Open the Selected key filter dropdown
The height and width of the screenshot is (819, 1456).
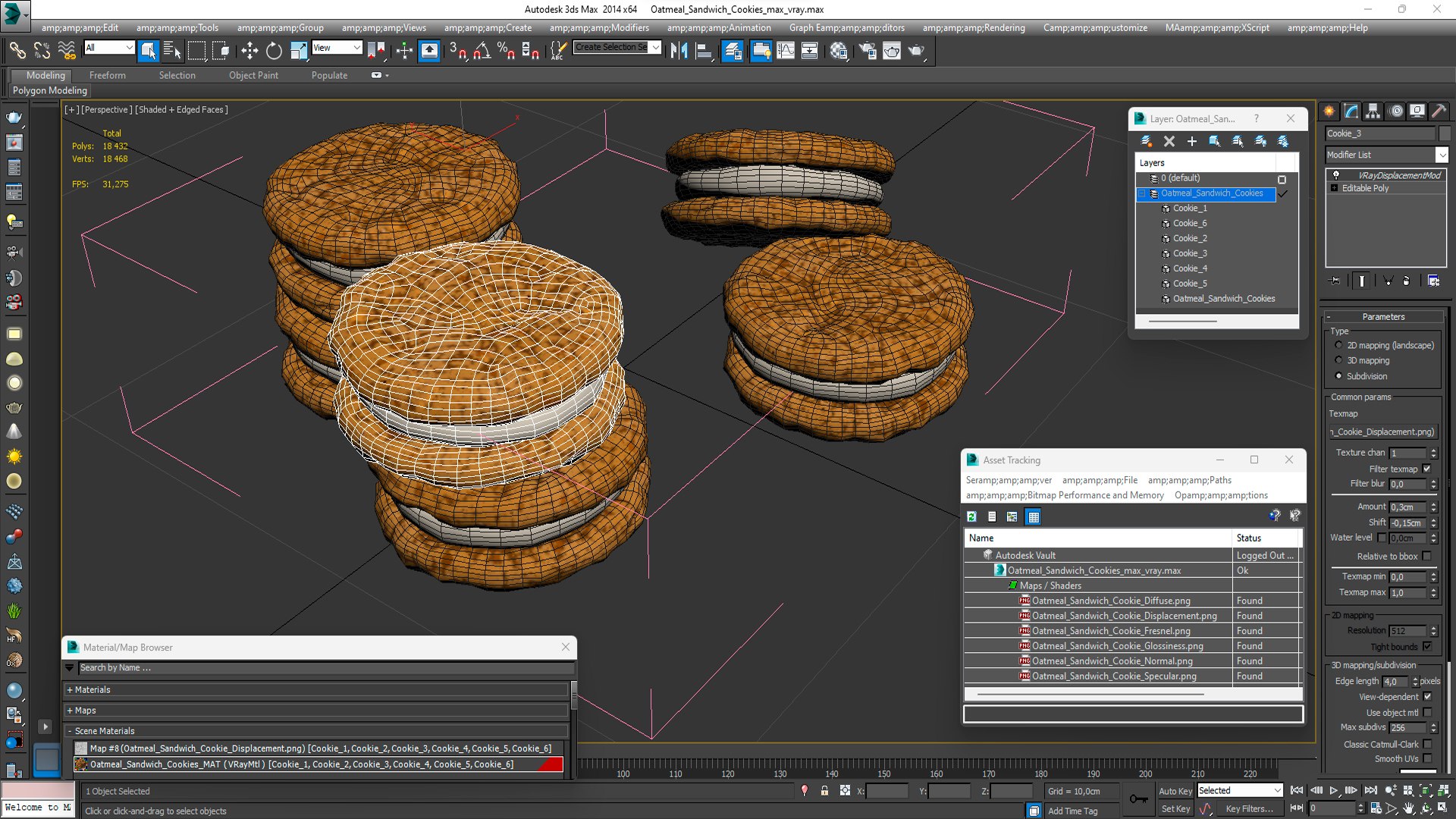point(1239,790)
